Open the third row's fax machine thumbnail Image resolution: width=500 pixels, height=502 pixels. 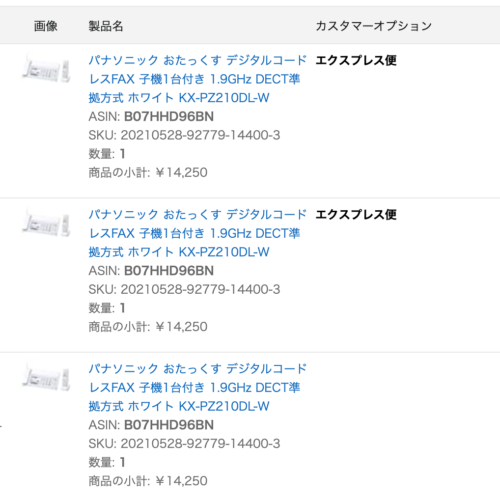(46, 378)
